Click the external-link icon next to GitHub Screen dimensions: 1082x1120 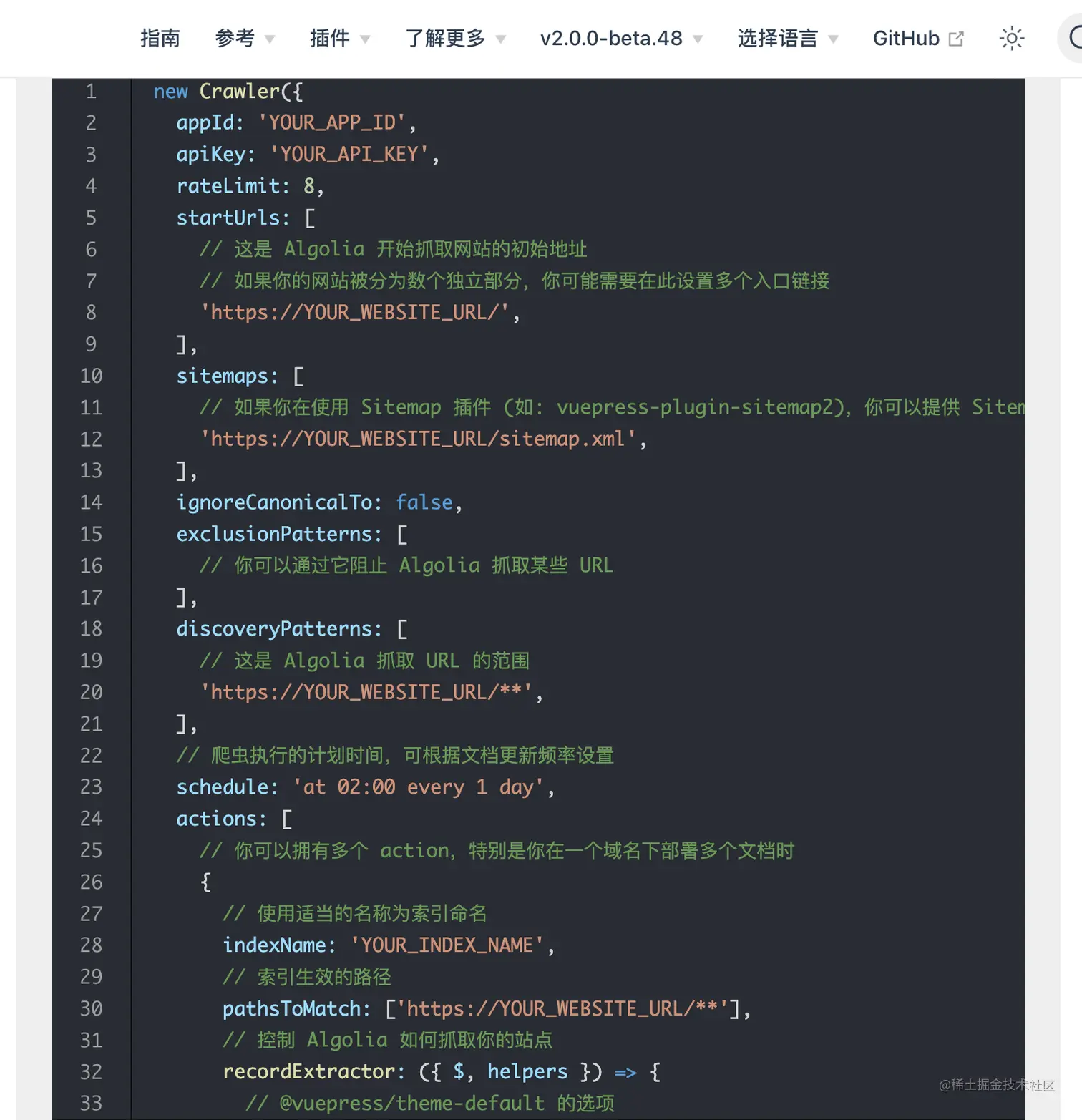click(x=956, y=39)
